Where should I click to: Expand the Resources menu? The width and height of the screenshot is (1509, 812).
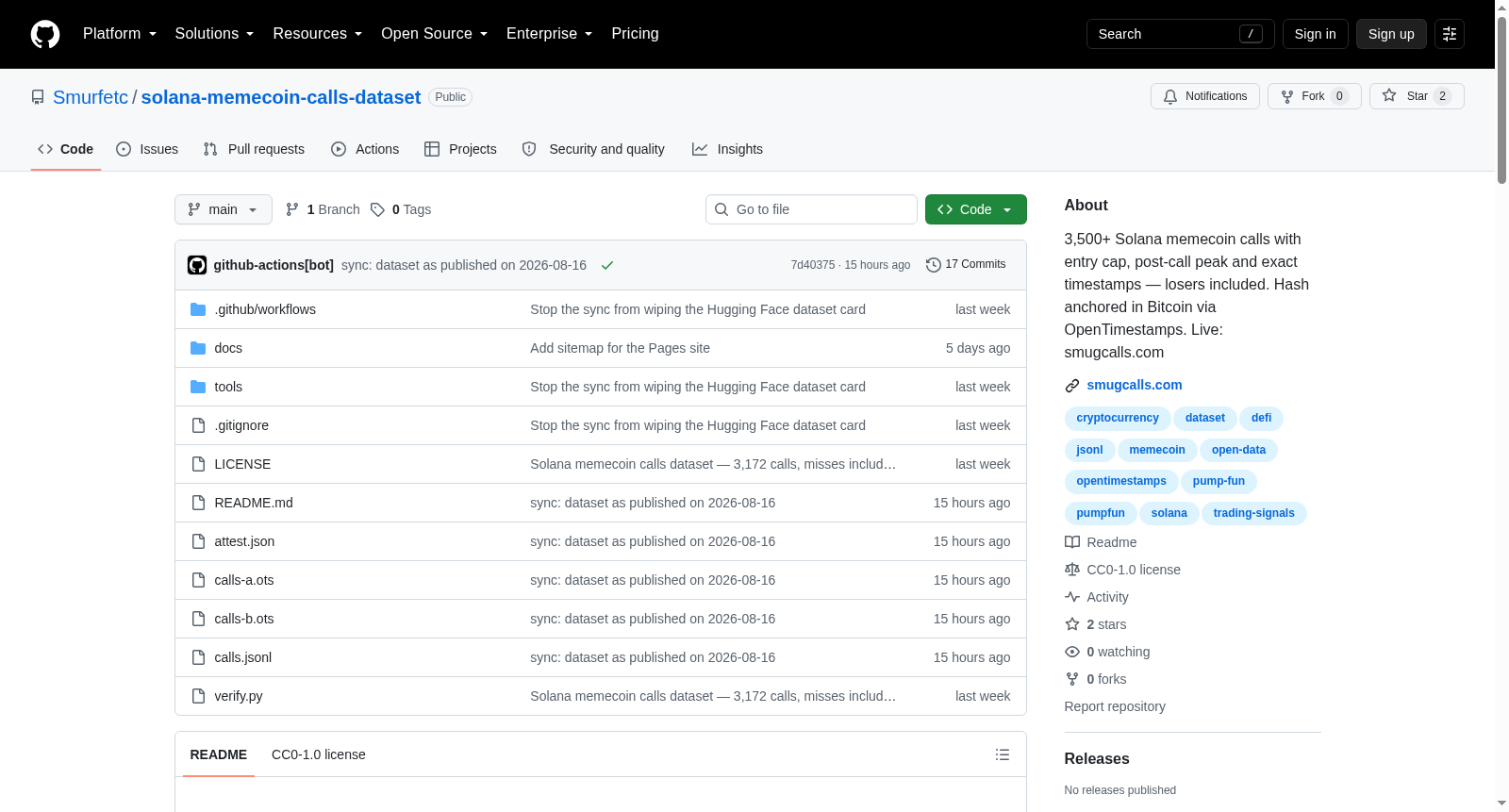coord(318,34)
